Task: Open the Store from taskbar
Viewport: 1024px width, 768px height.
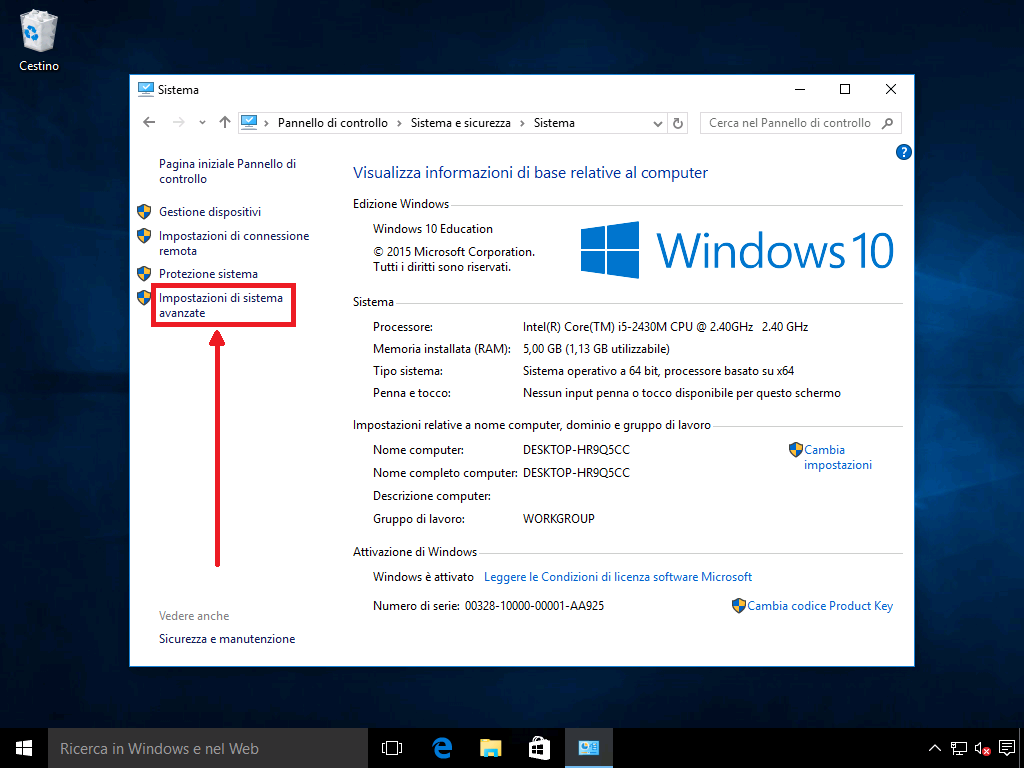Action: tap(539, 748)
